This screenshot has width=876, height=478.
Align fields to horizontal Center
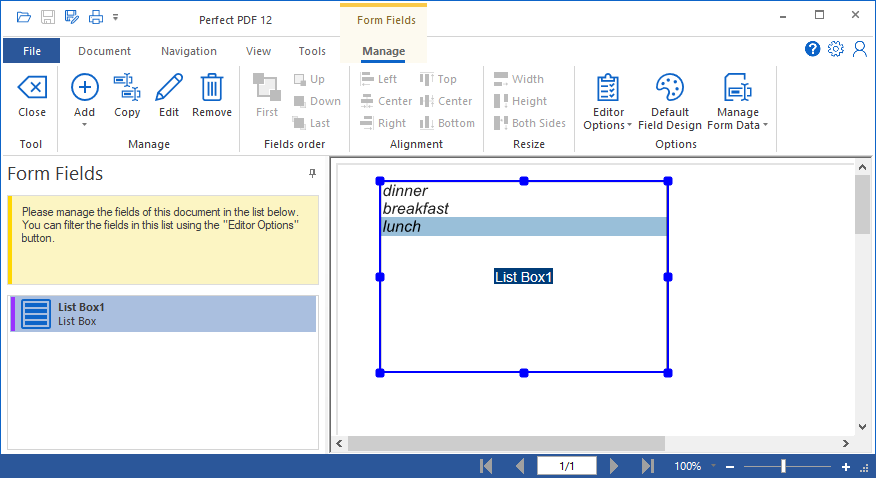(x=386, y=101)
